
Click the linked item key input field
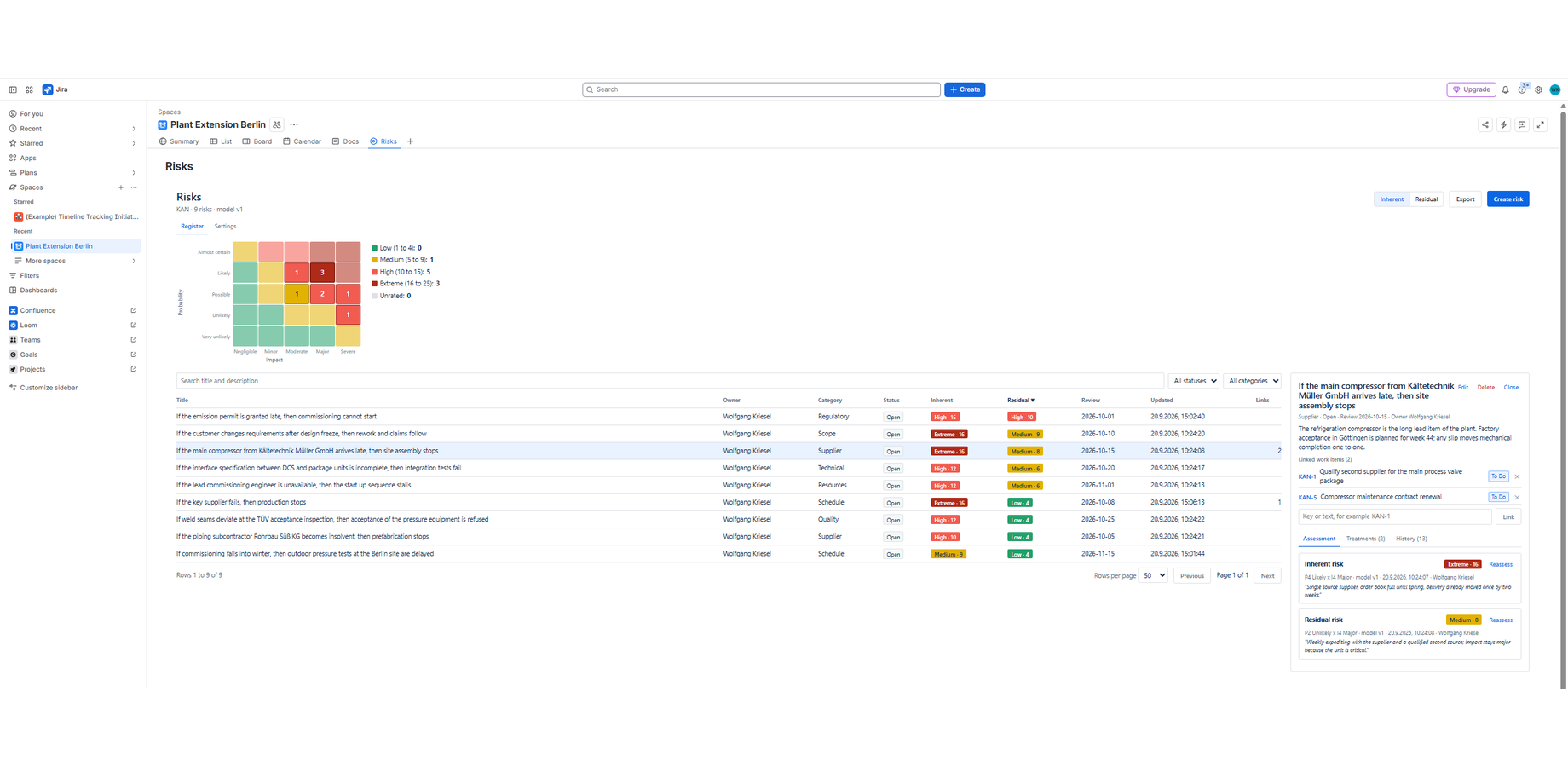(1395, 516)
